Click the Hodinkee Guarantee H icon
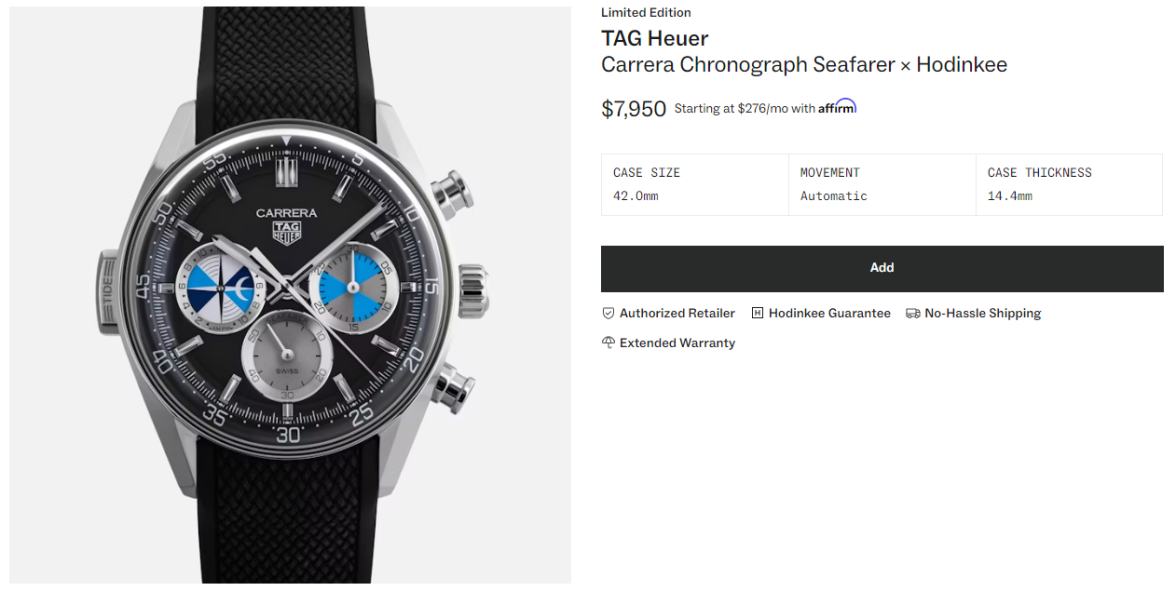1176x591 pixels. [757, 313]
